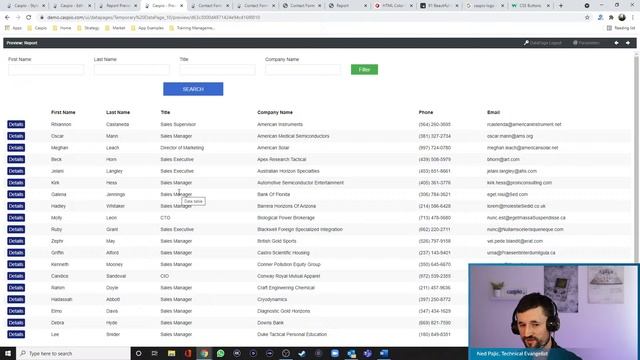Click the wrench DataPage link in preview bar
The height and width of the screenshot is (360, 640).
(542, 43)
